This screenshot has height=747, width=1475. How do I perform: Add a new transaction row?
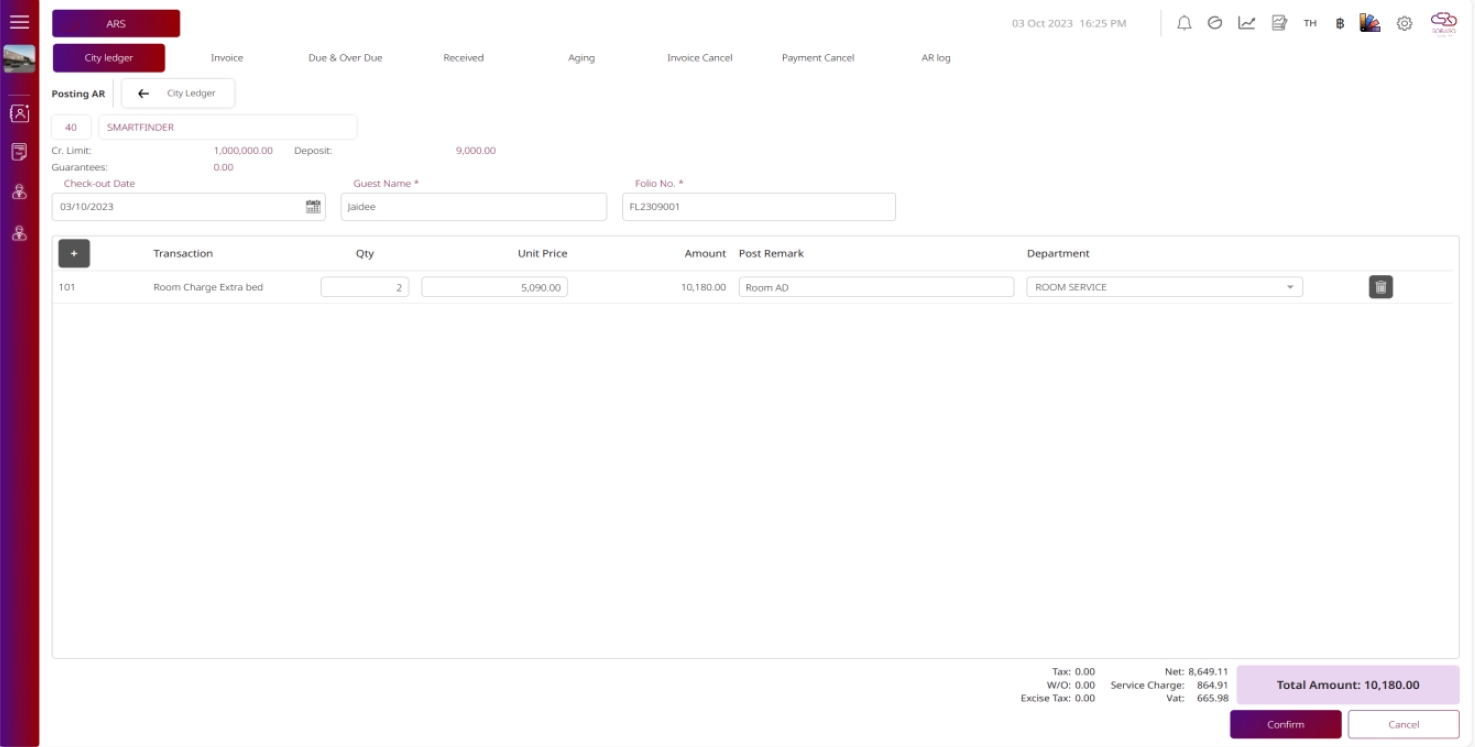(x=74, y=254)
